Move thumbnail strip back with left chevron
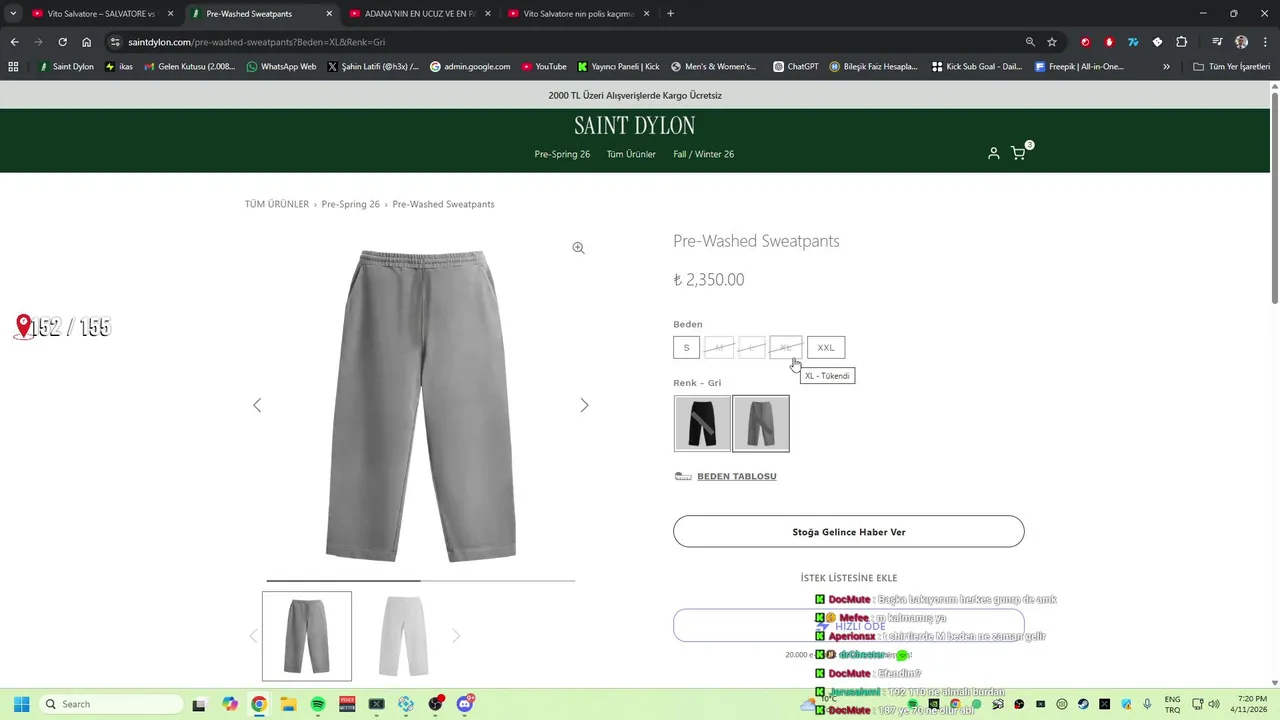The height and width of the screenshot is (720, 1280). click(x=253, y=636)
